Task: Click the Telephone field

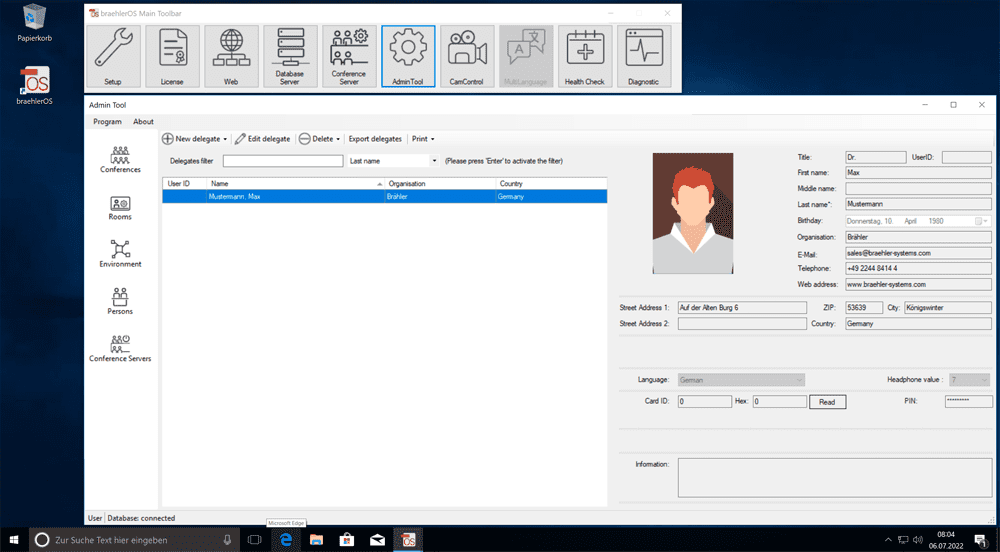Action: pyautogui.click(x=918, y=268)
